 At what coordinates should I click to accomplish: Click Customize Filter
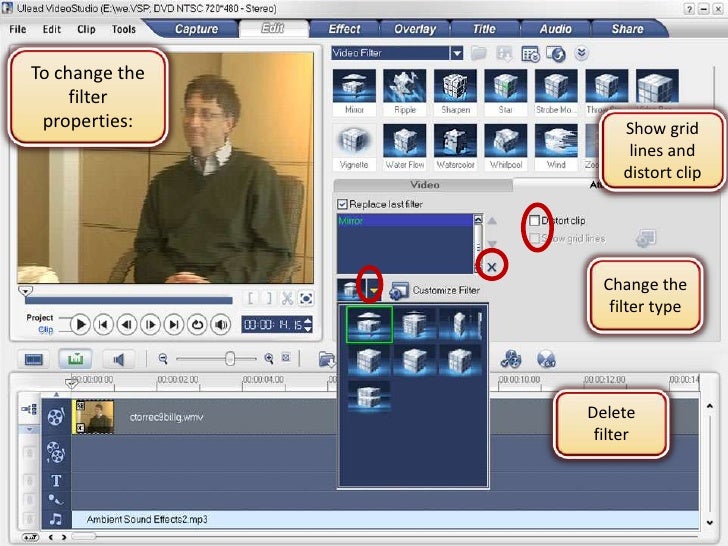[435, 291]
